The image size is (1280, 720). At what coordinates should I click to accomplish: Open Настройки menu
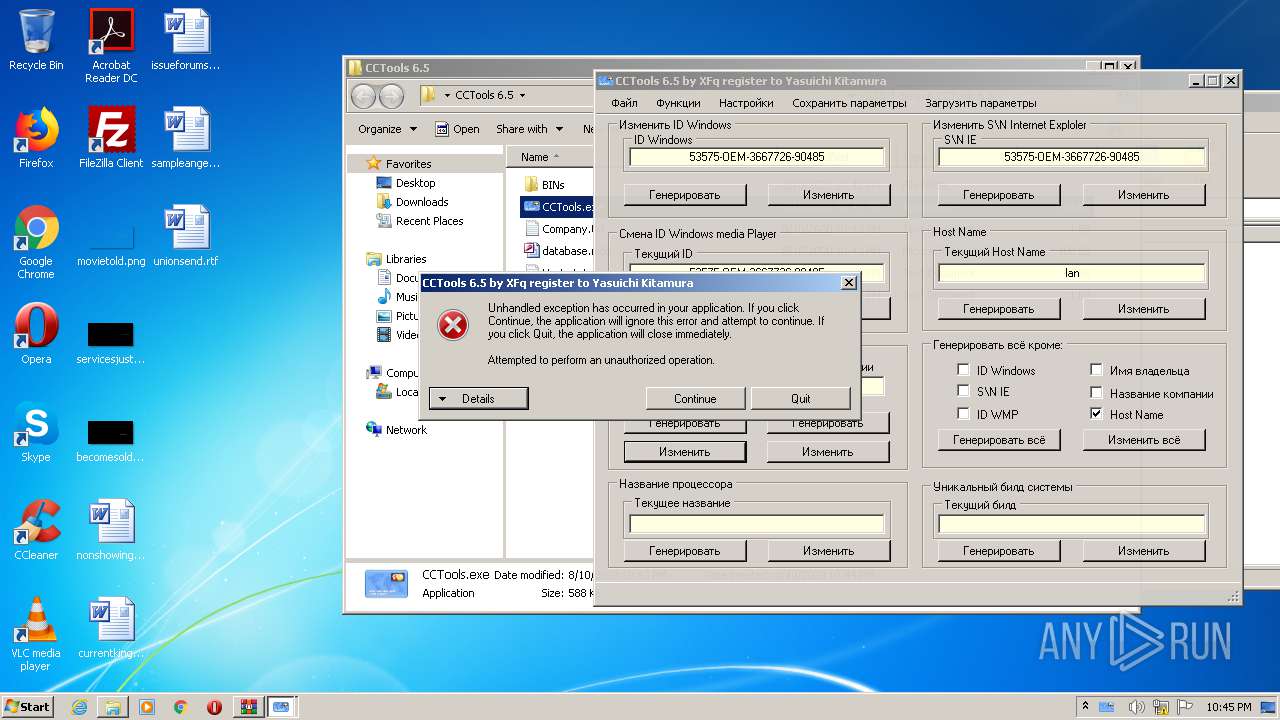click(x=746, y=103)
